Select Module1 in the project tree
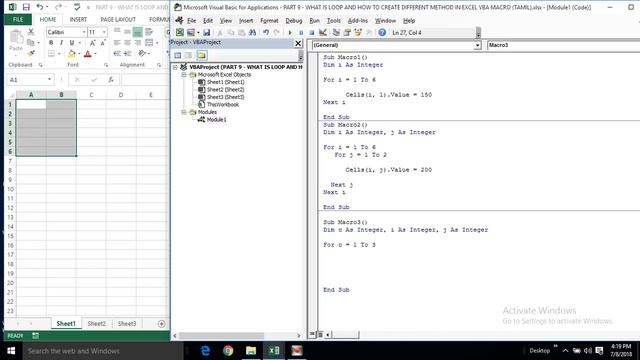The height and width of the screenshot is (360, 640). [216, 120]
